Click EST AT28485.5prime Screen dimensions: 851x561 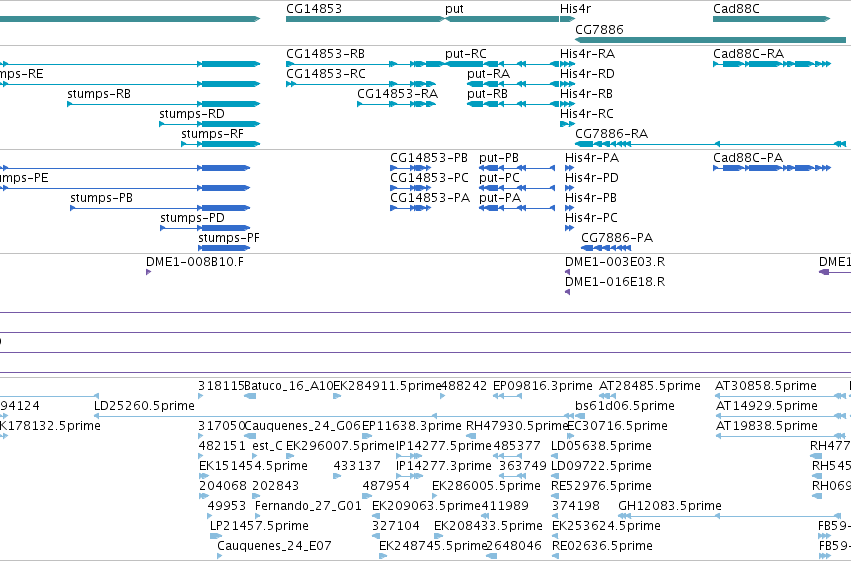(607, 396)
